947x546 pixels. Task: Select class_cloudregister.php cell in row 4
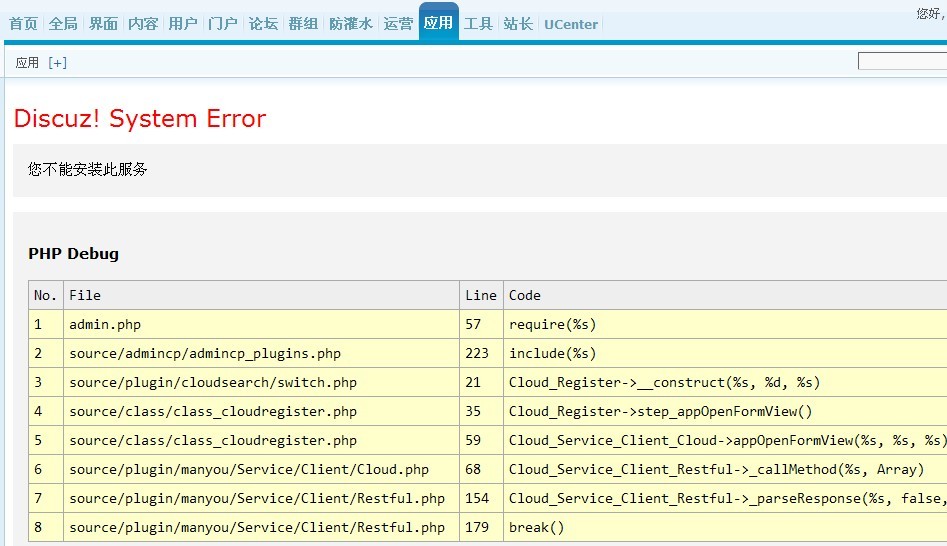click(262, 411)
